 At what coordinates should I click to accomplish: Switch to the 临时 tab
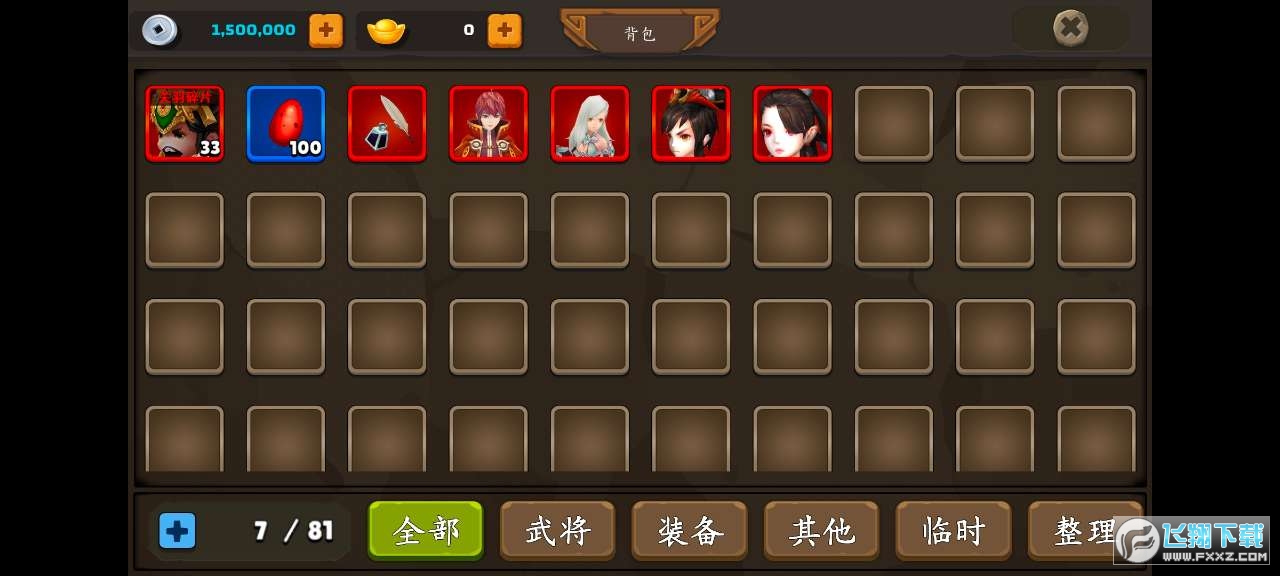click(x=954, y=530)
